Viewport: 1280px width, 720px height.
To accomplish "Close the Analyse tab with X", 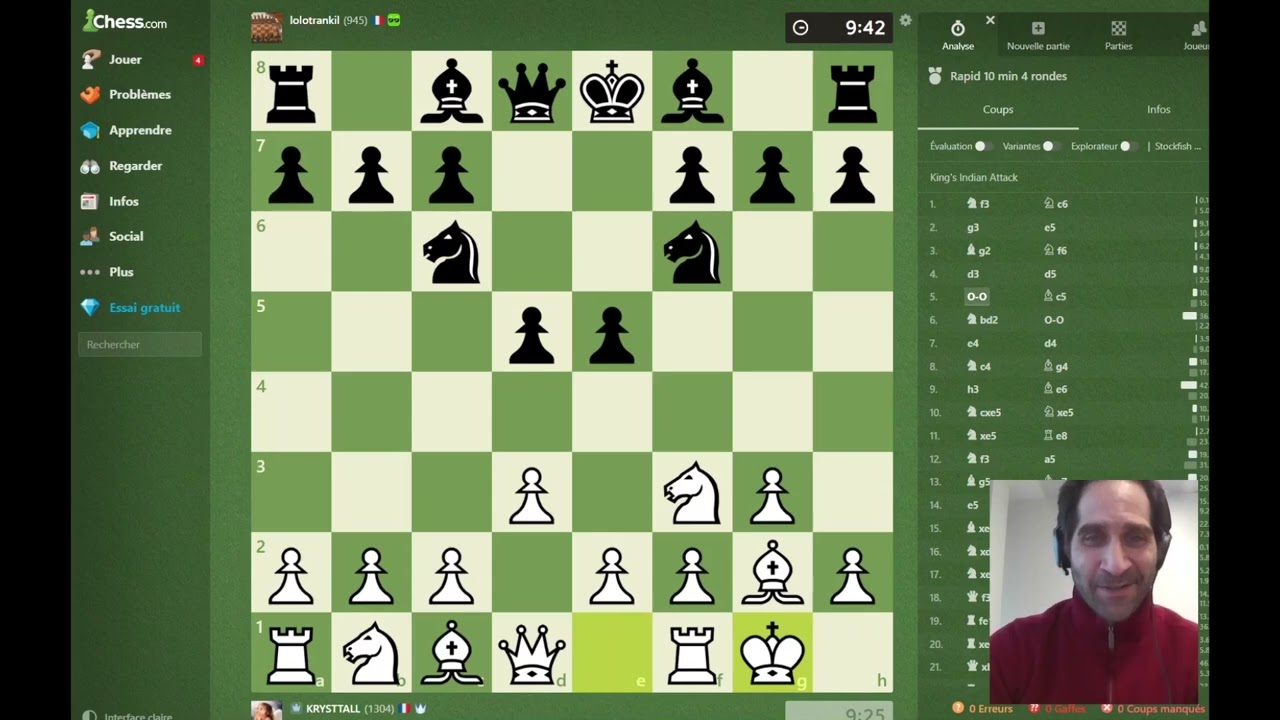I will coord(990,20).
